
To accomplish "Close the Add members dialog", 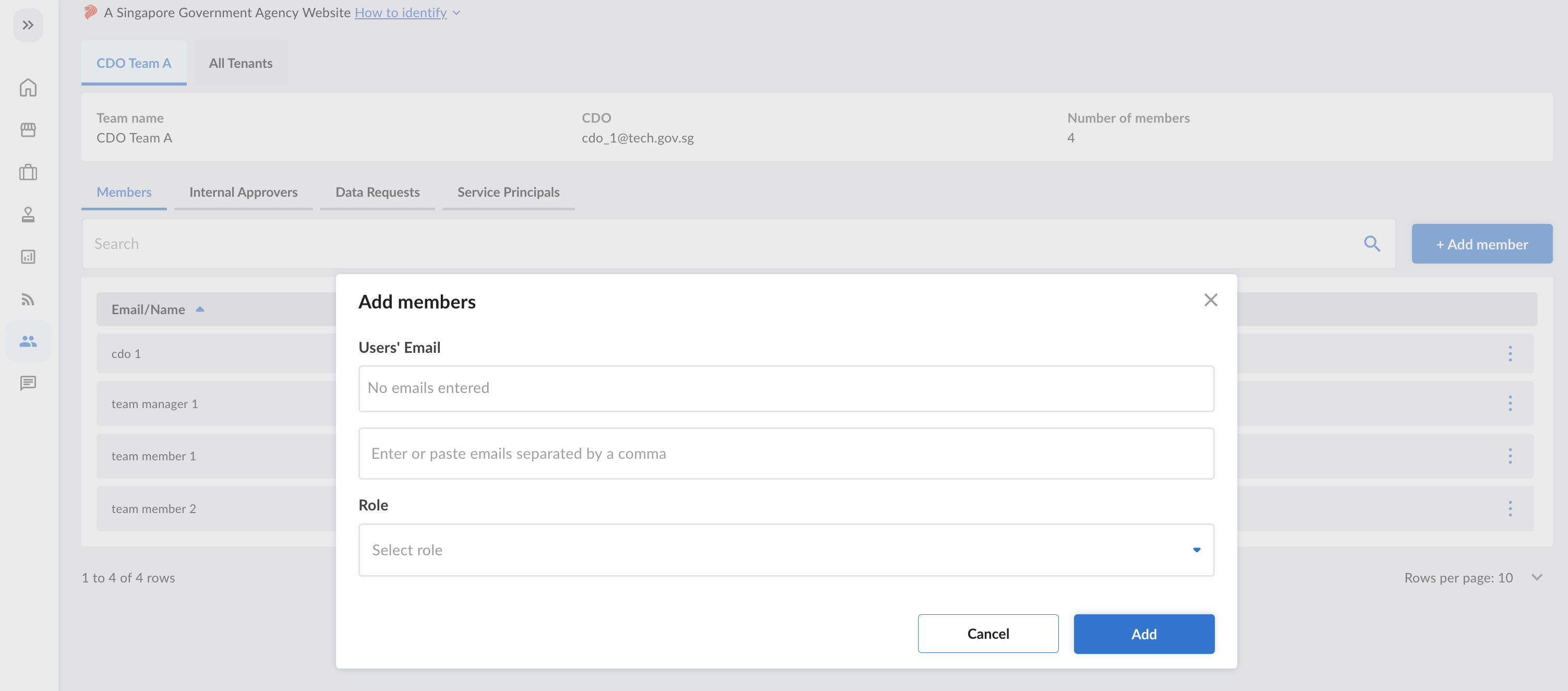I will [x=1211, y=300].
